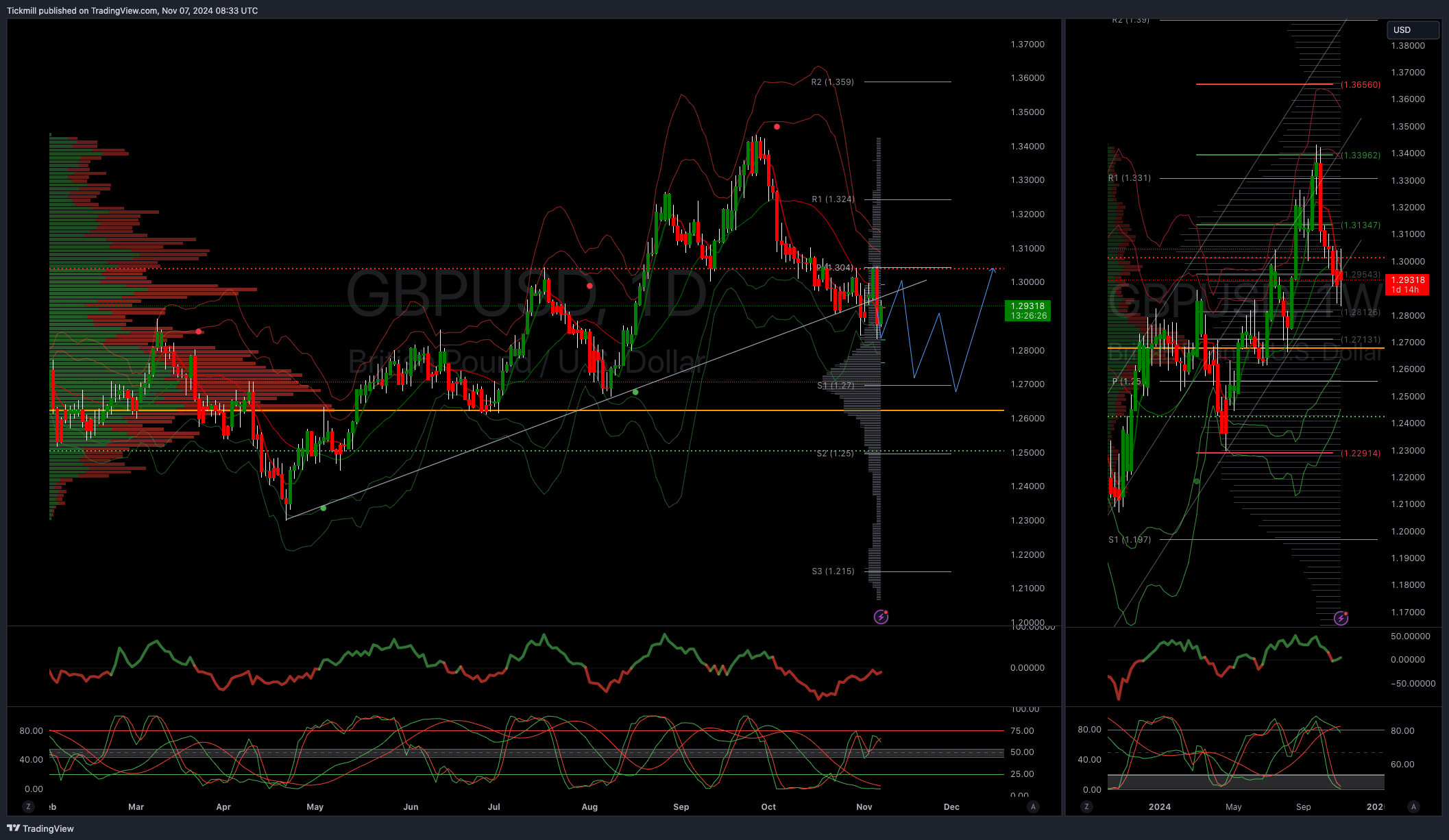The image size is (1449, 840).
Task: Click the TradingView logo at the bottom
Action: pos(40,828)
